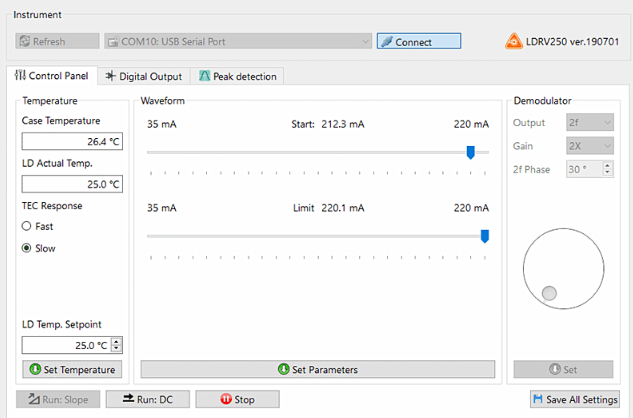633x418 pixels.
Task: Click the phase dial knob handle
Action: point(549,293)
